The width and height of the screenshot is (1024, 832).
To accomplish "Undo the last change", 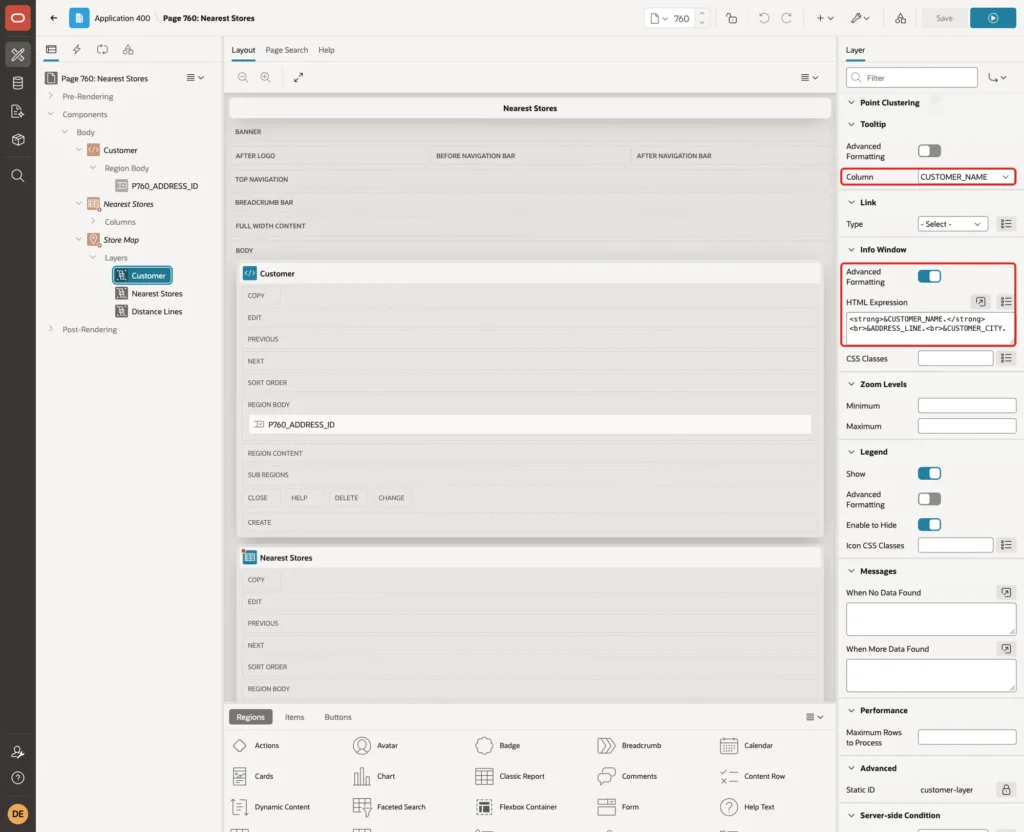I will pyautogui.click(x=763, y=18).
